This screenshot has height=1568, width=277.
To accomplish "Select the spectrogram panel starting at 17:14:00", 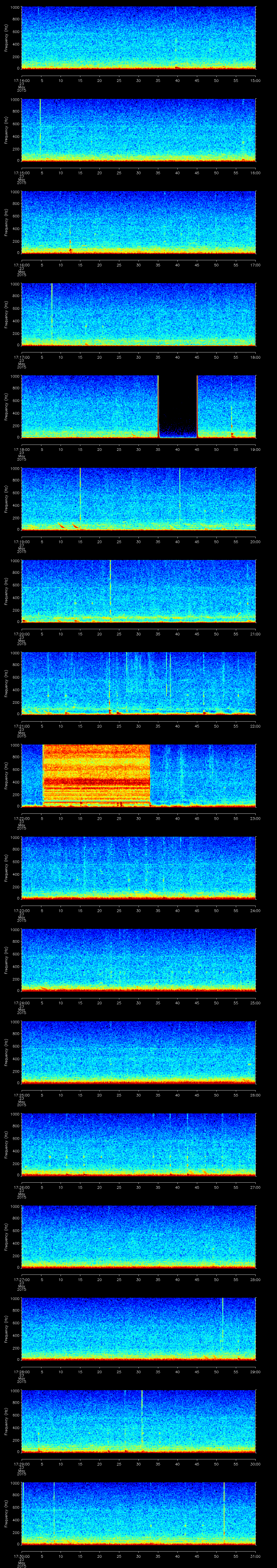I will click(139, 38).
